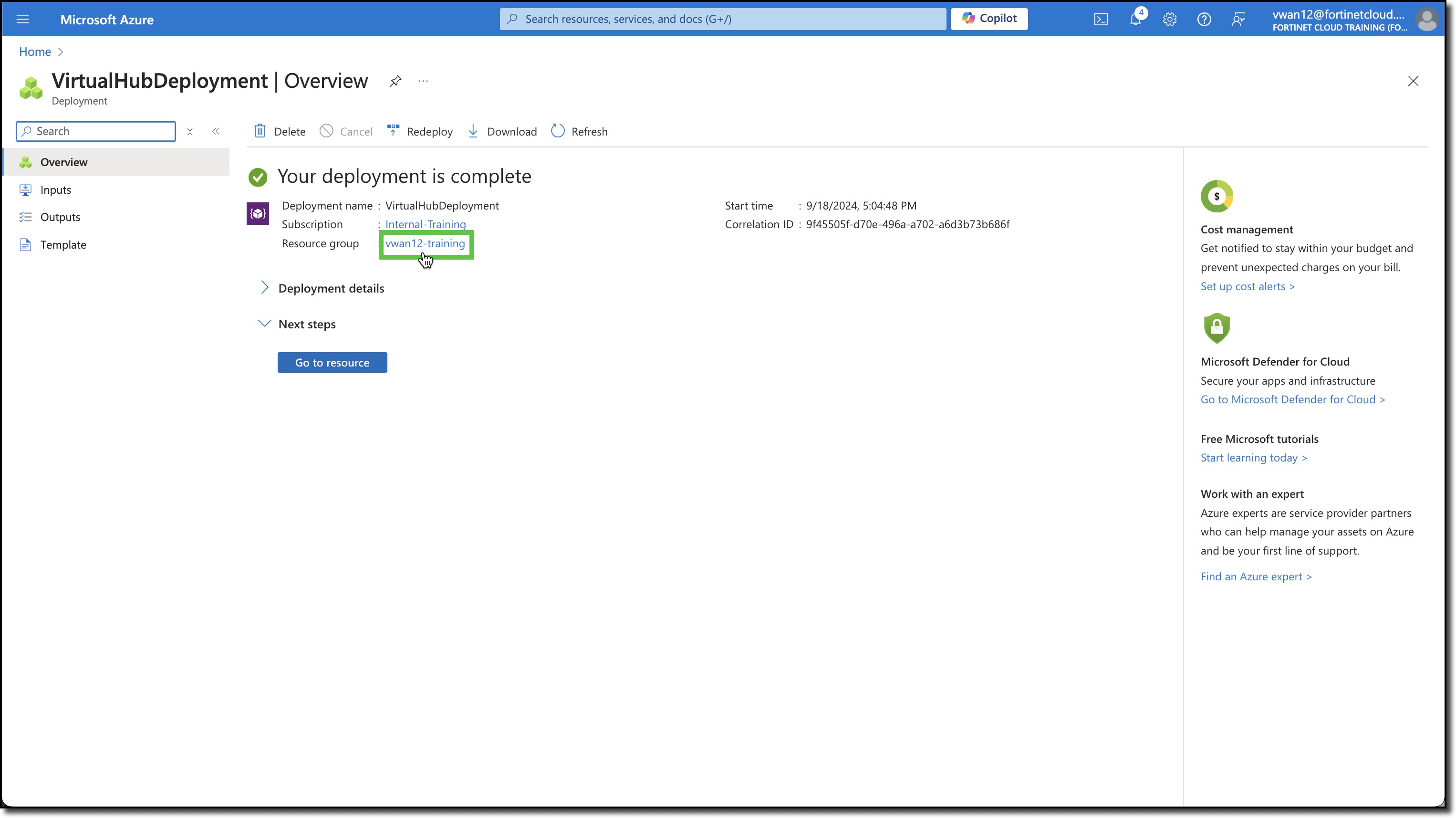Focus the left menu Search field
Image resolution: width=1456 pixels, height=818 pixels.
[96, 131]
